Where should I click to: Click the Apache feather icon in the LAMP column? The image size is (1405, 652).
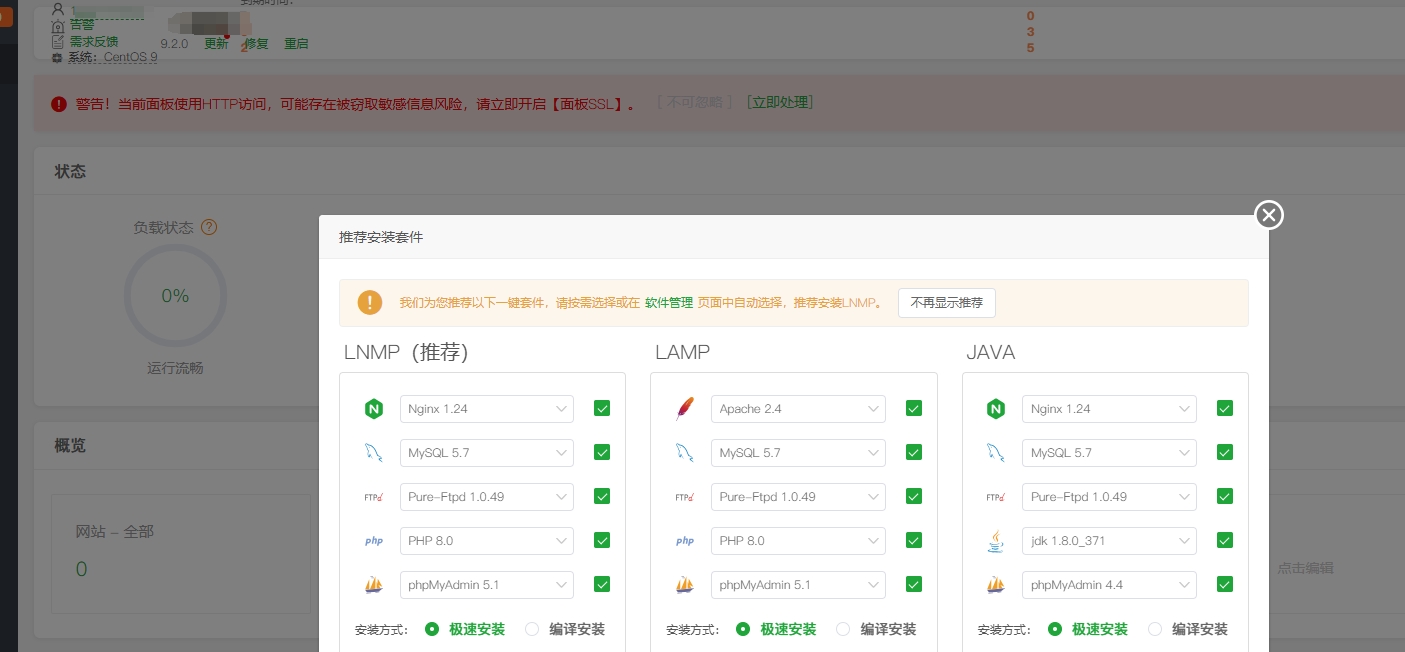click(685, 408)
